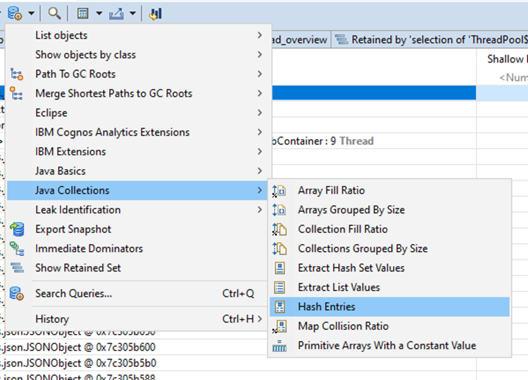
Task: Click the bar chart toolbar icon
Action: tap(156, 13)
